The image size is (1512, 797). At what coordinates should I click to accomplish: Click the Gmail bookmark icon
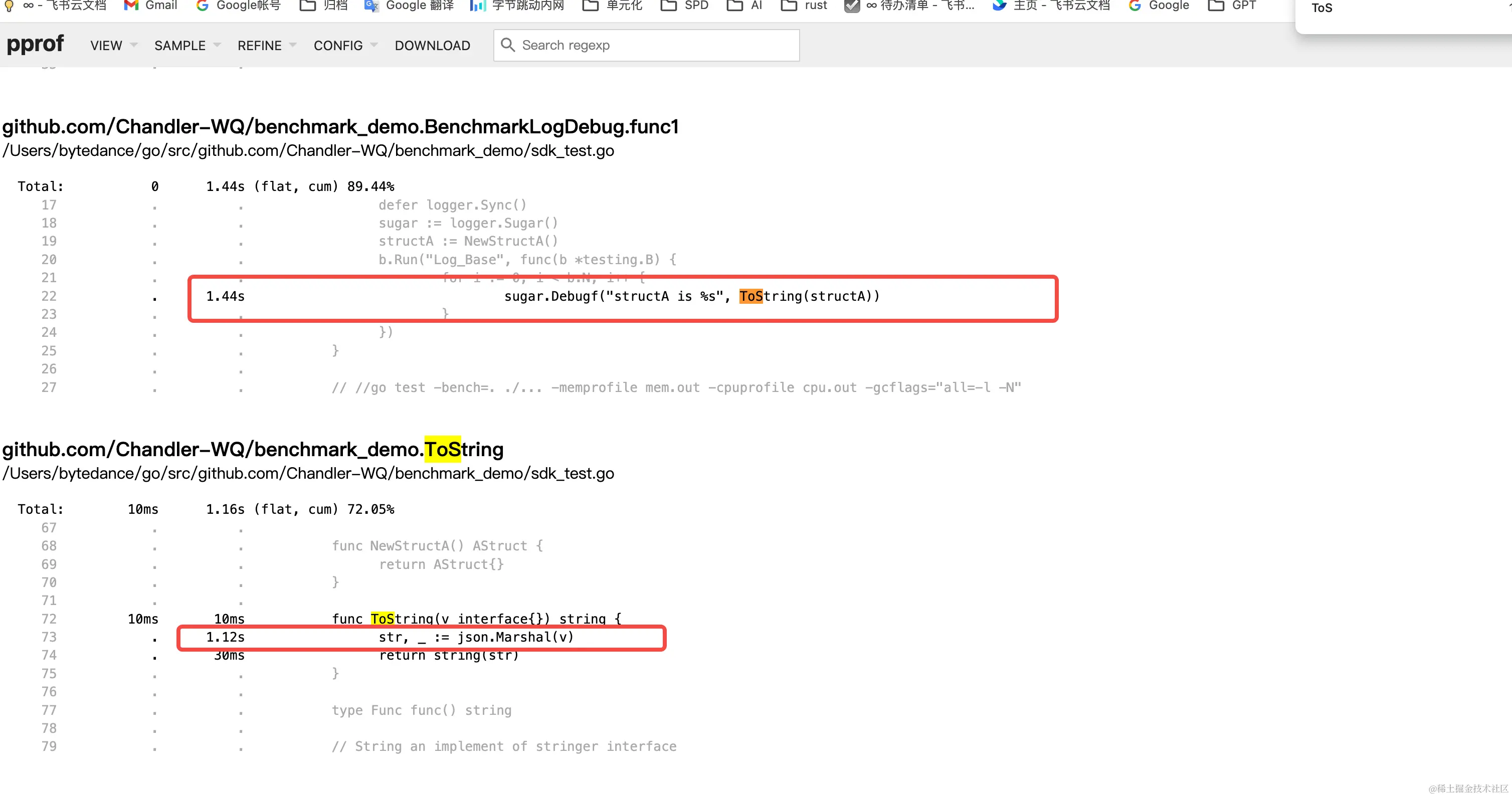(x=131, y=6)
